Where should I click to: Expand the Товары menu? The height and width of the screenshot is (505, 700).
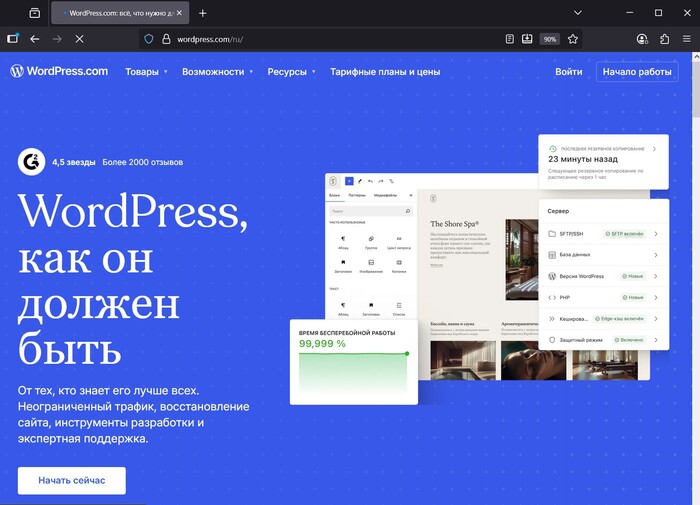146,72
